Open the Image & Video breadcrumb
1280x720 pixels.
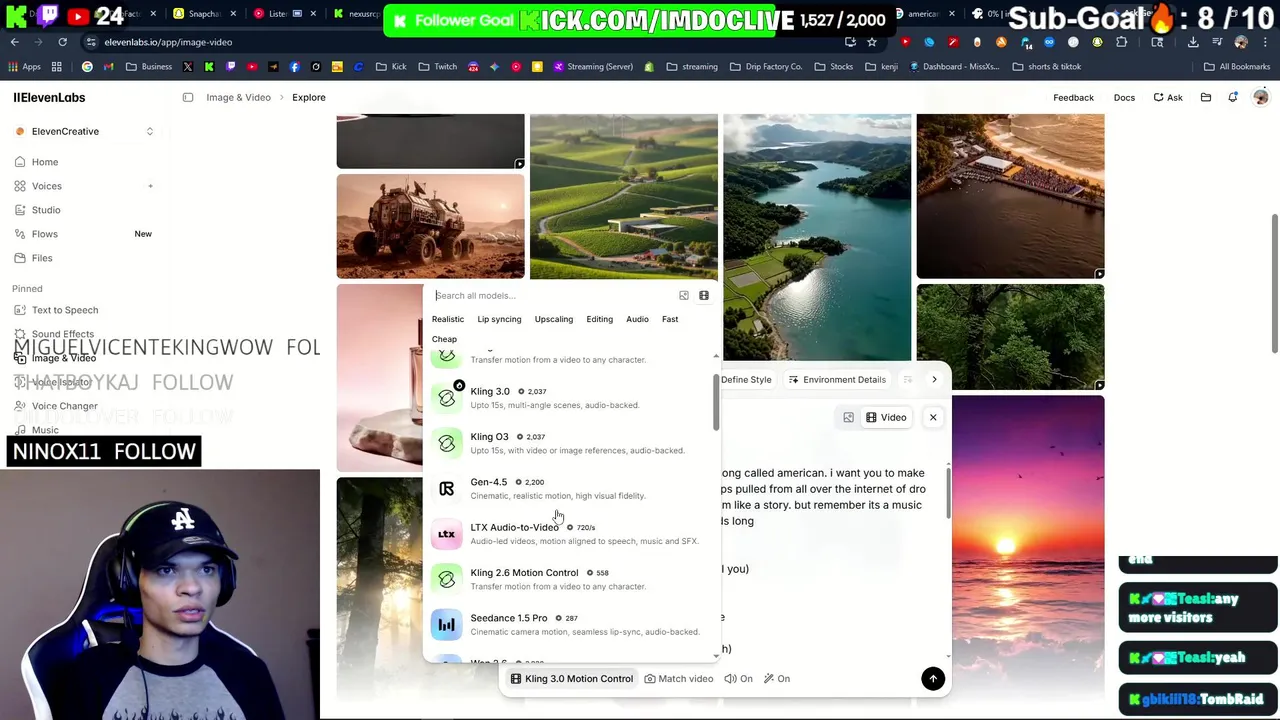coord(238,97)
